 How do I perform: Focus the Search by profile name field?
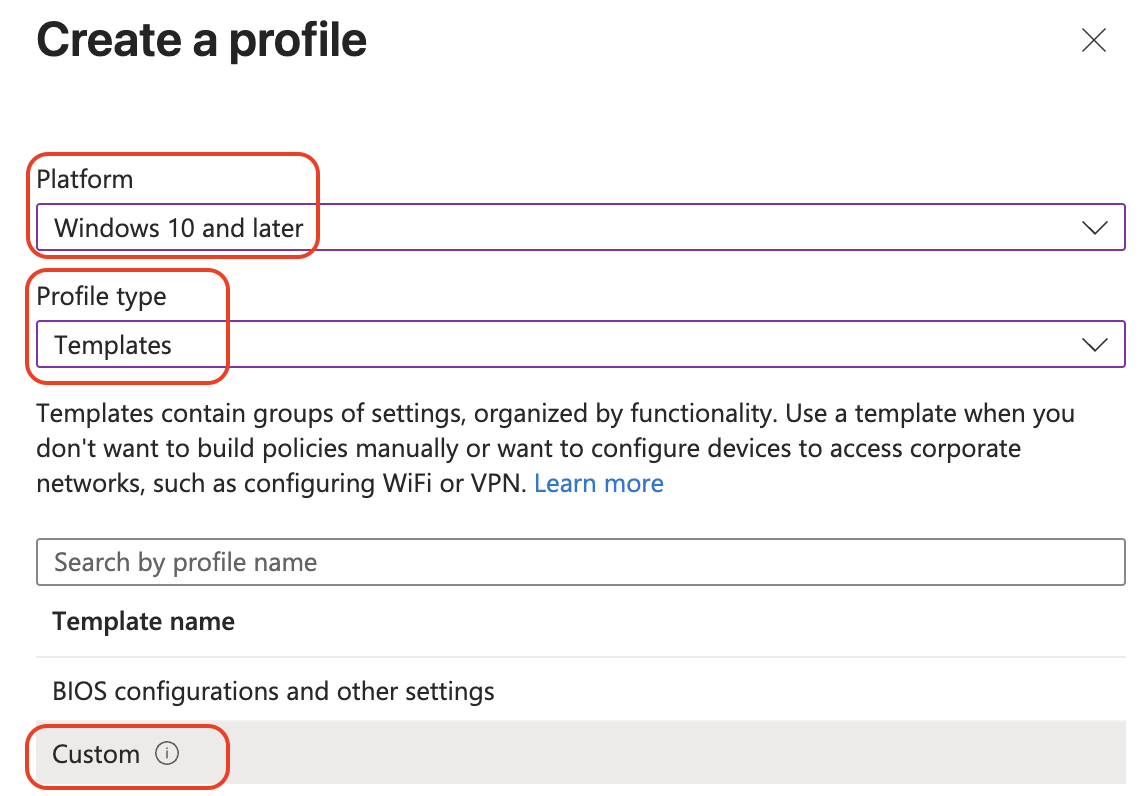pos(581,562)
